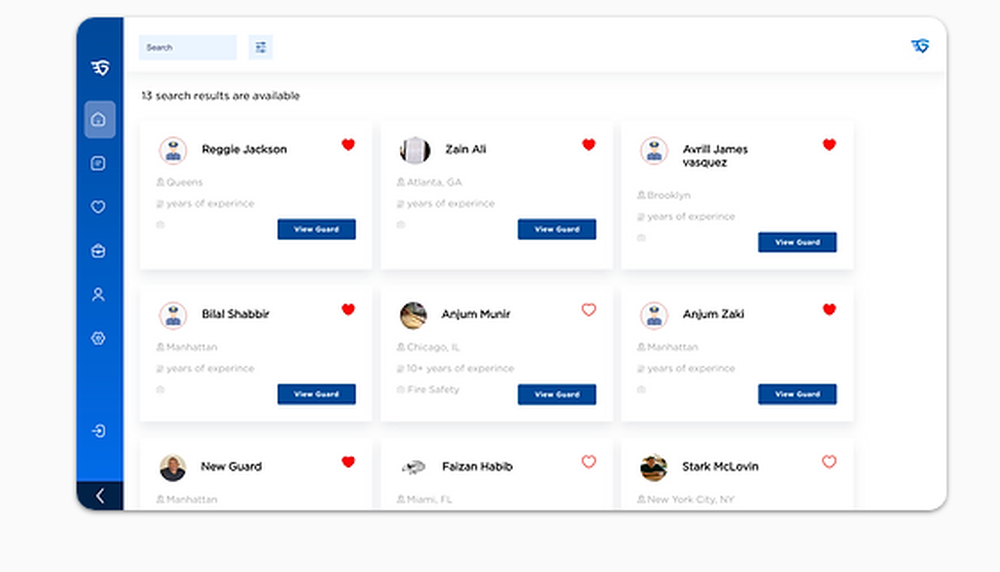Click the sidebar logo at top
The height and width of the screenshot is (572, 1000).
[x=99, y=68]
